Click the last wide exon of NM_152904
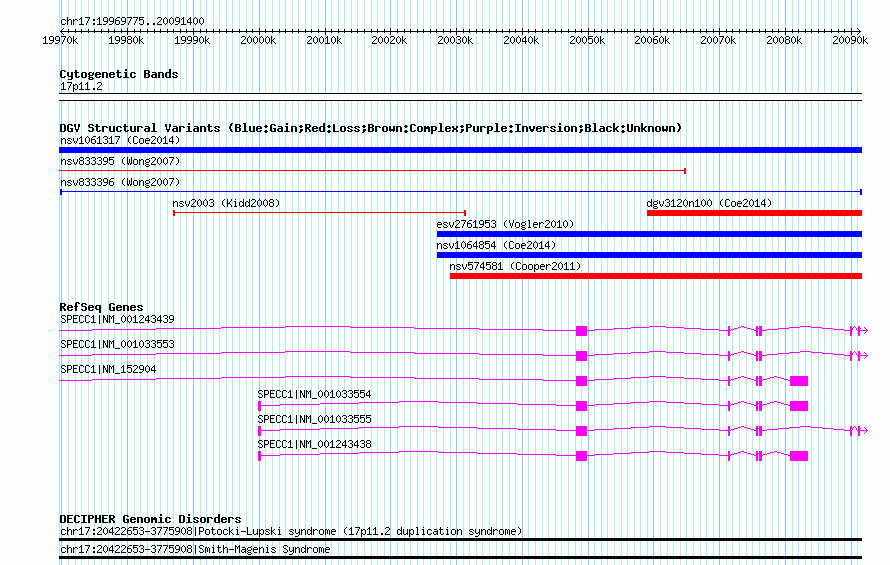Viewport: 890px width, 565px height. (x=799, y=381)
